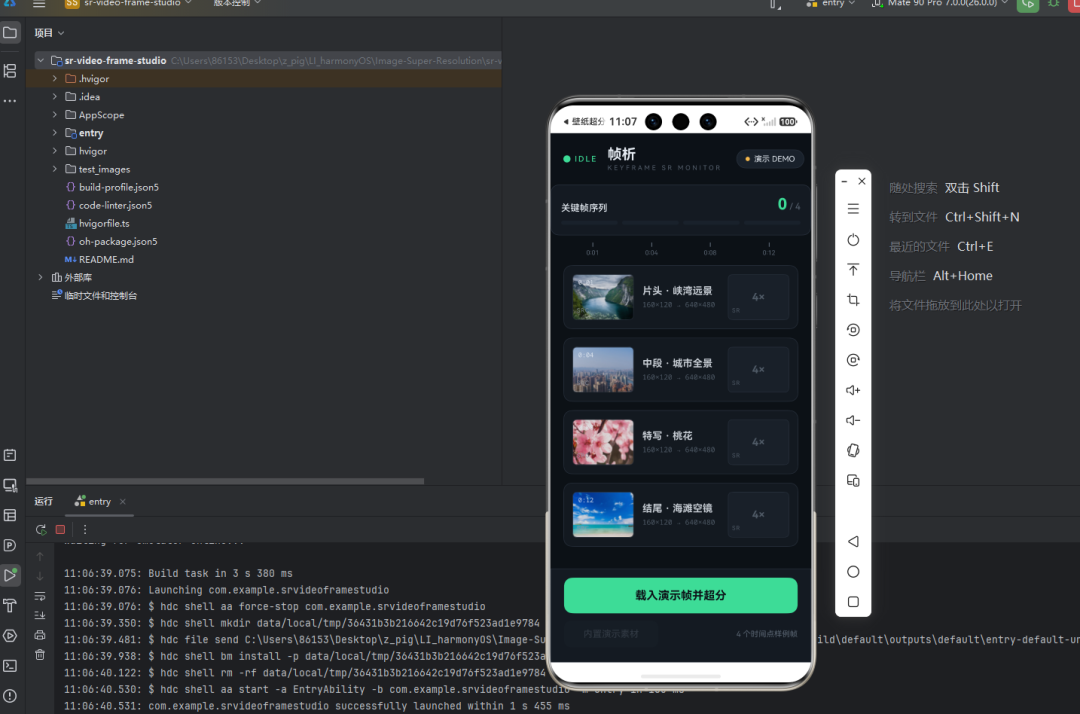Tap the emulator Home circle button

(853, 571)
